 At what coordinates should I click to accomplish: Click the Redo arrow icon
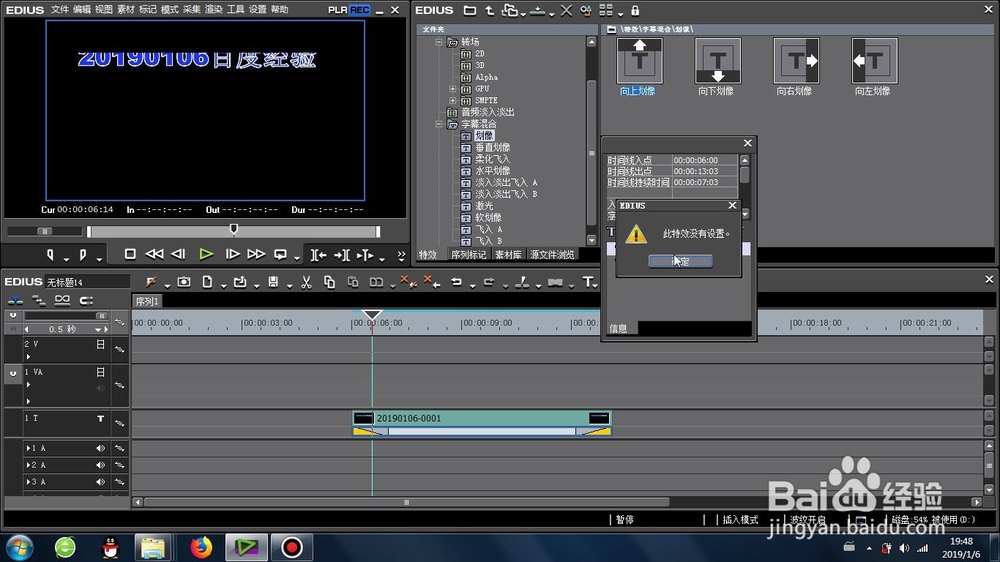(489, 282)
